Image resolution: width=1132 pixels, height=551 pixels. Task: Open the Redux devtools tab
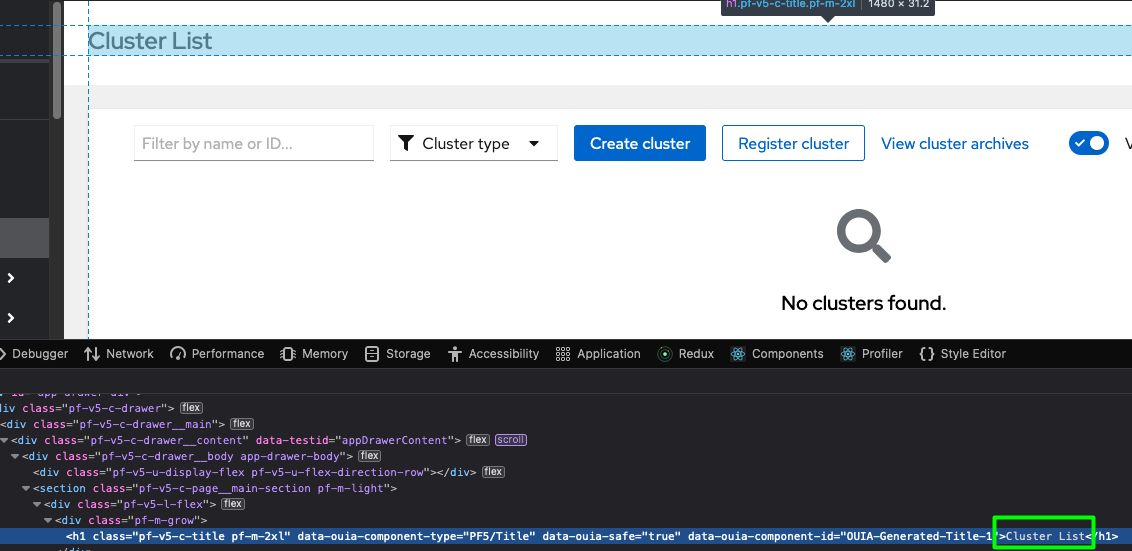685,354
